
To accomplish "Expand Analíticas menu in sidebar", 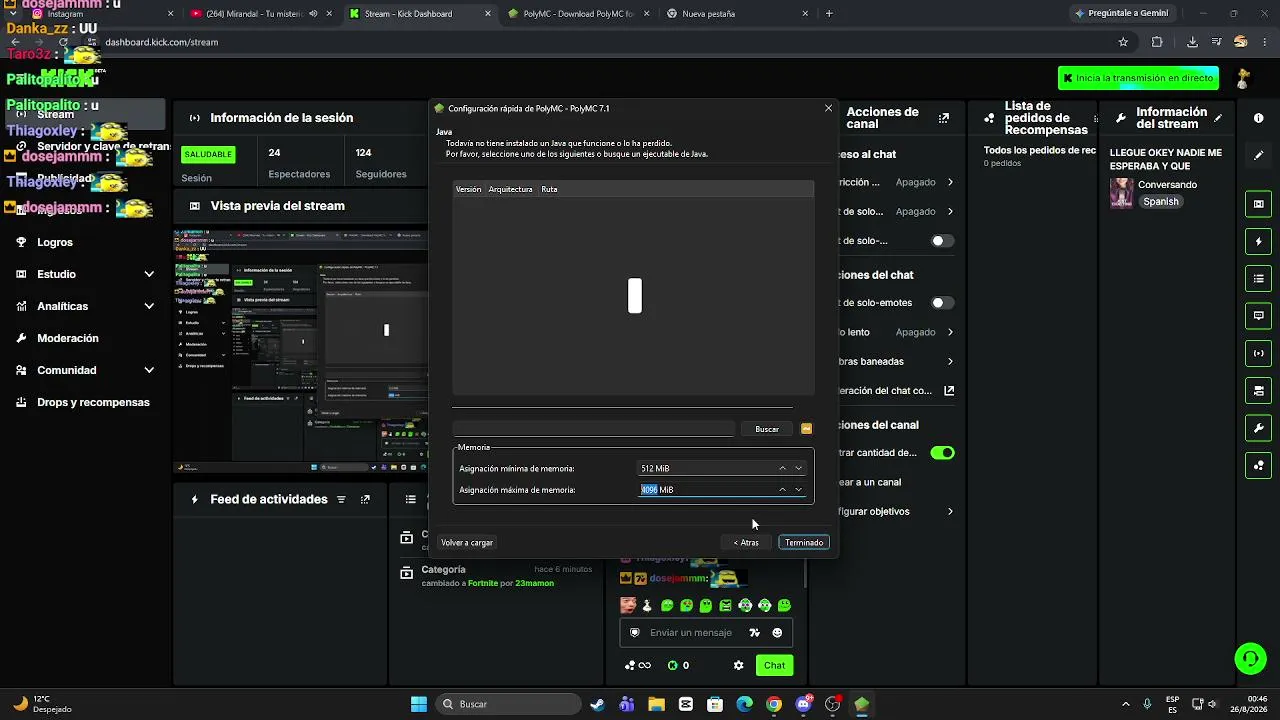I will 86,306.
